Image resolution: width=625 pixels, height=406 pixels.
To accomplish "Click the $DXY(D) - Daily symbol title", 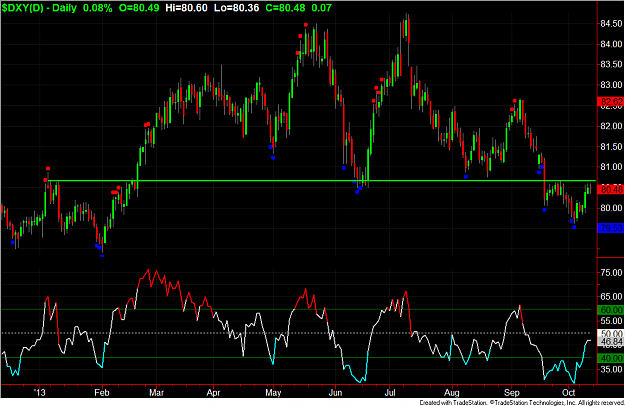I will (x=39, y=8).
